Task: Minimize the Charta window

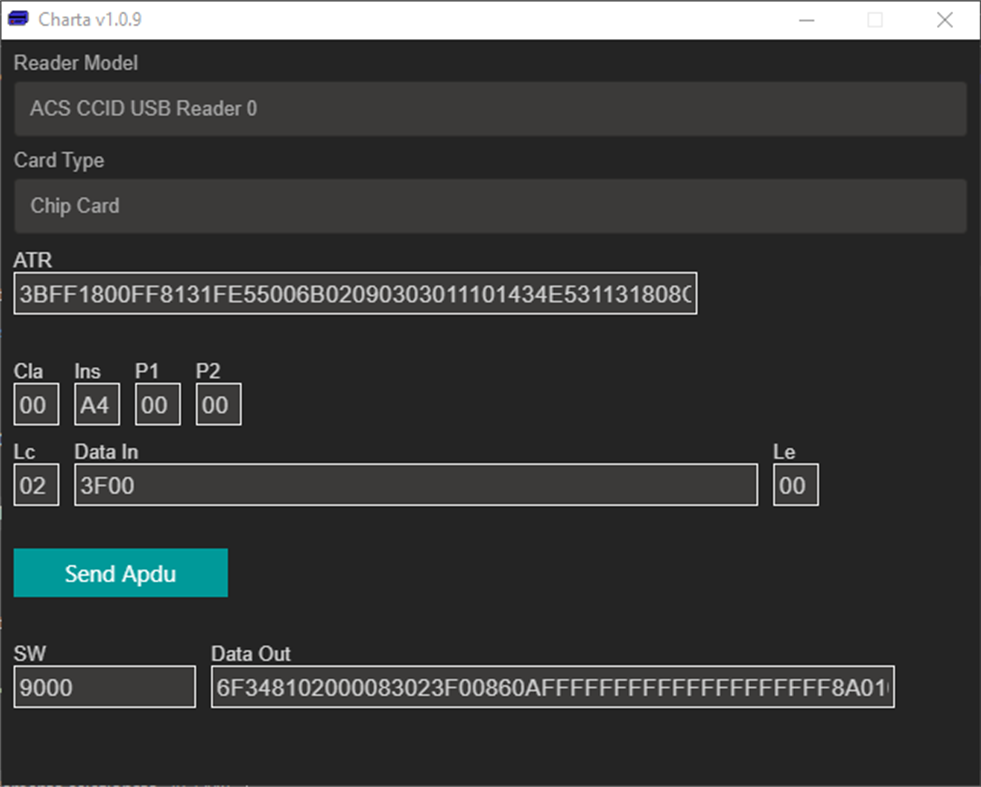Action: (806, 19)
